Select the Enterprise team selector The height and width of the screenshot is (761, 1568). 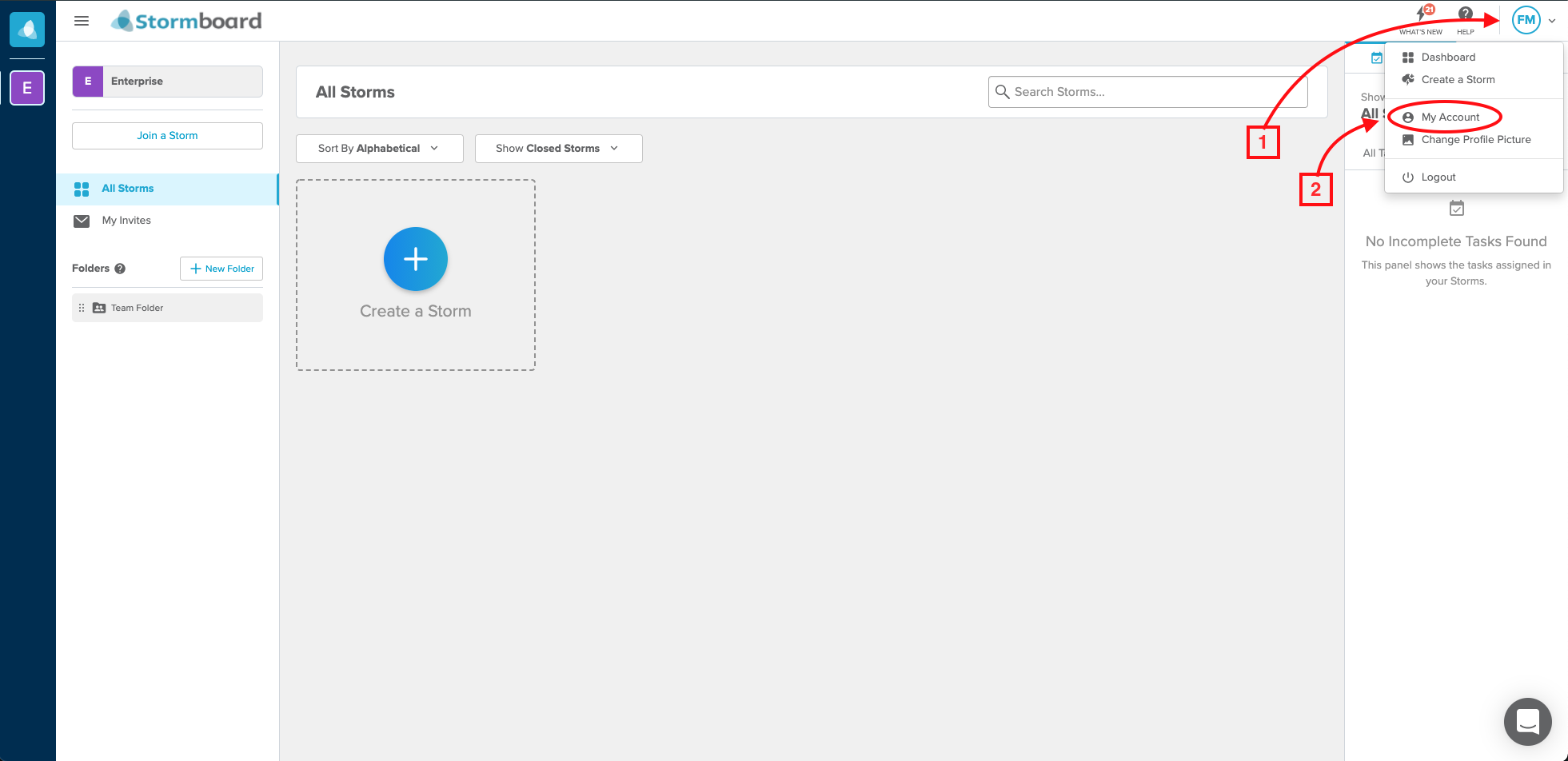coord(167,81)
